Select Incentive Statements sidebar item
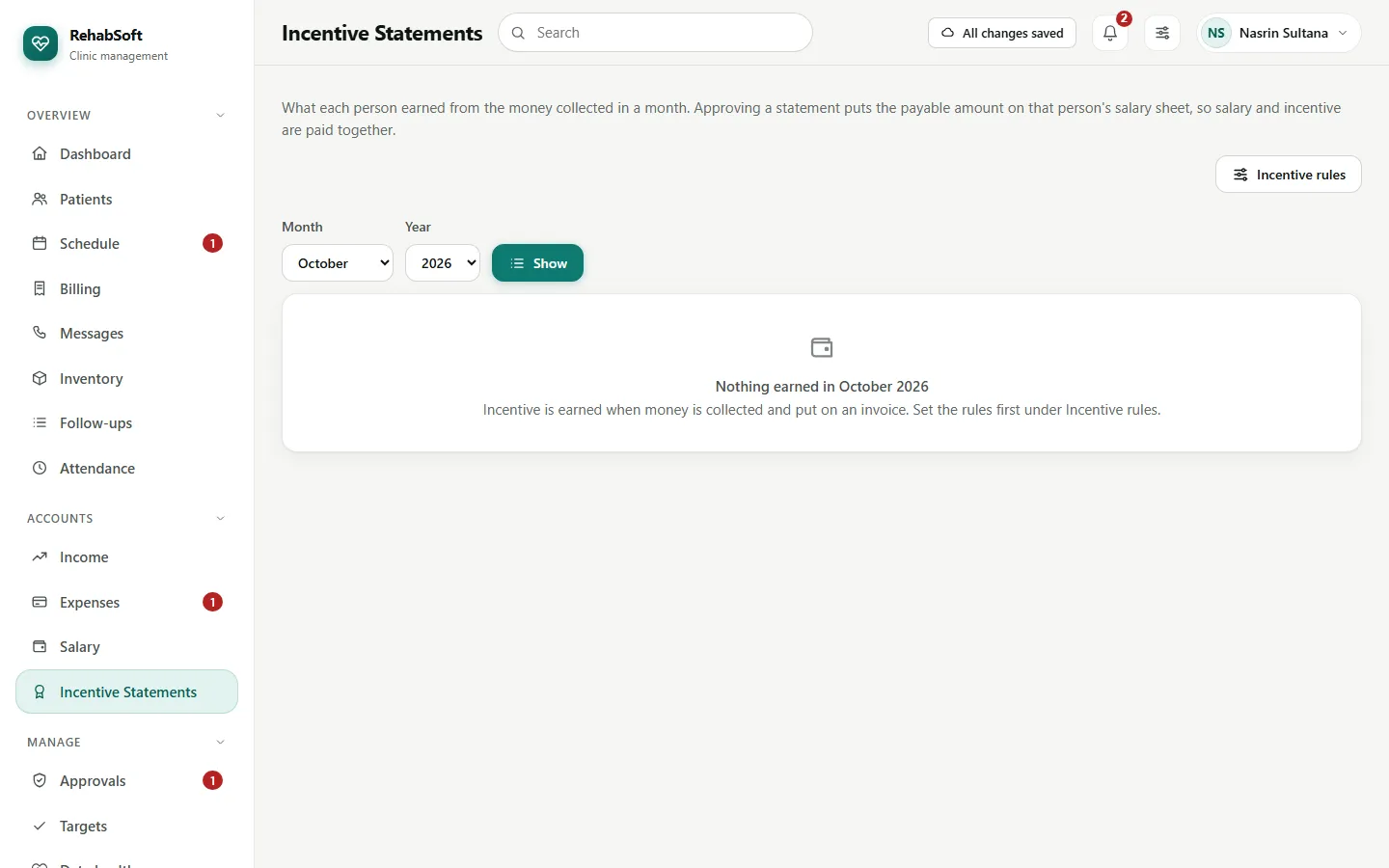 pos(126,692)
